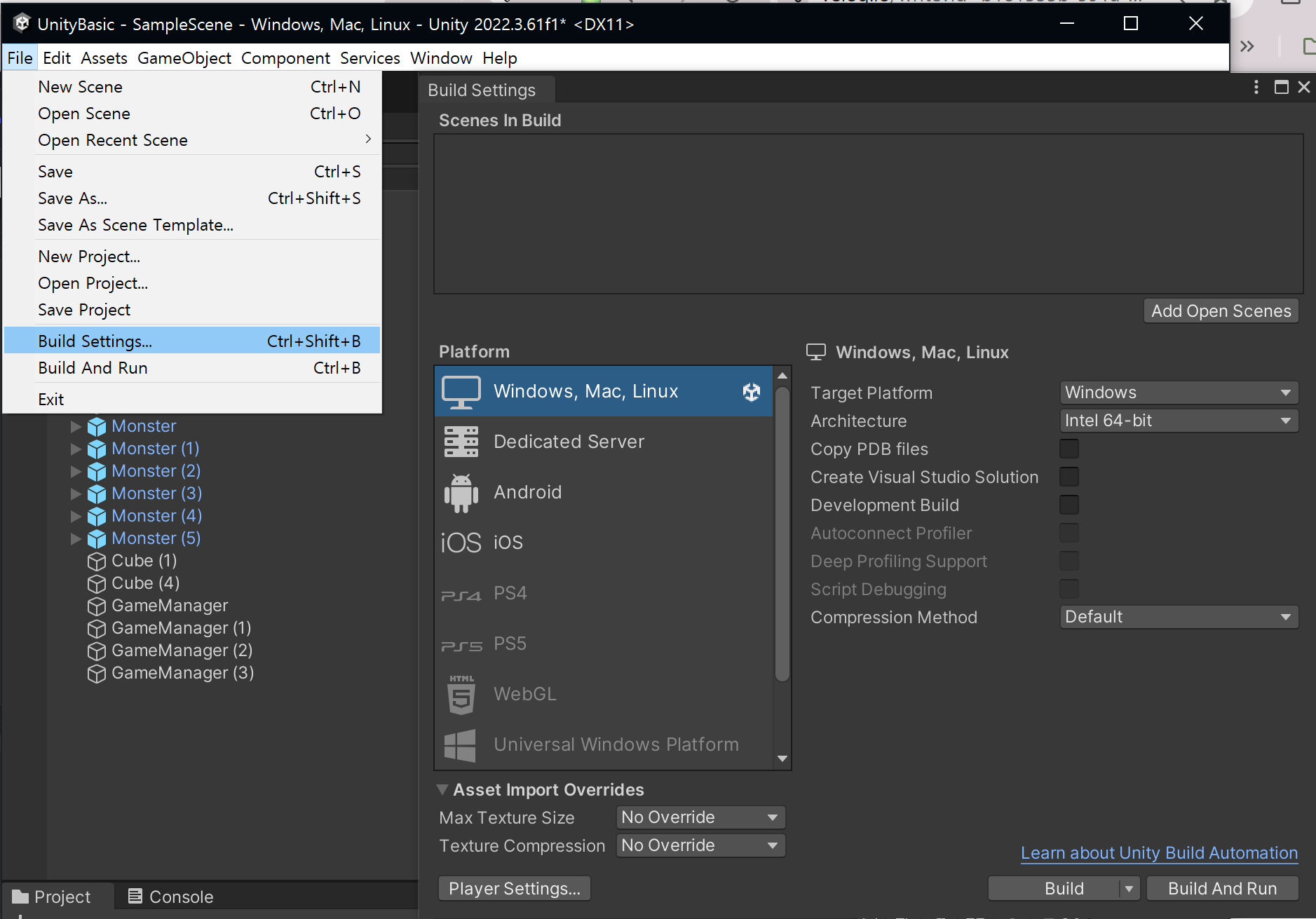Toggle the Autoconnect Profiler checkbox
This screenshot has width=1316, height=919.
[x=1069, y=533]
